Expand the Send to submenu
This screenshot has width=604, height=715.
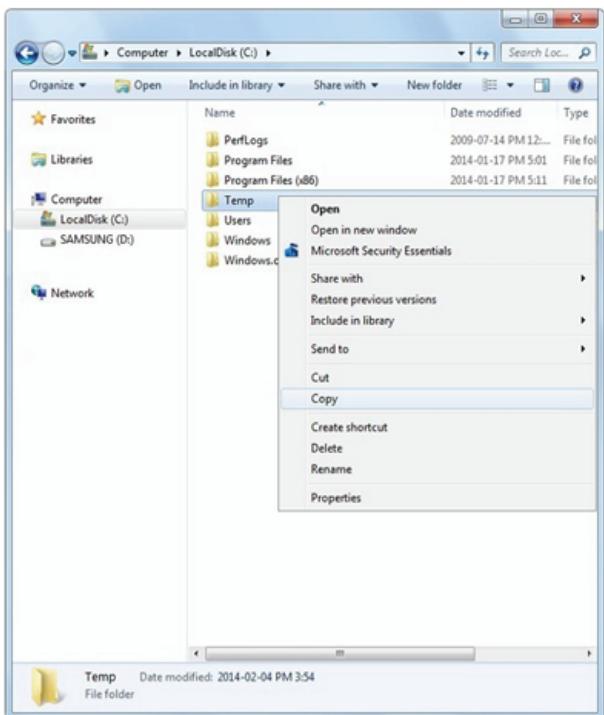tap(438, 349)
